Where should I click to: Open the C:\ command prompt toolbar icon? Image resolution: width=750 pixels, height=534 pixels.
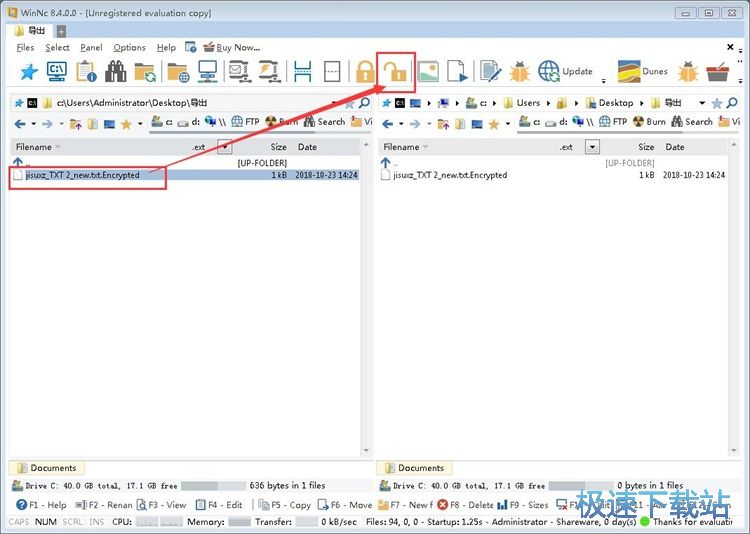(x=57, y=71)
